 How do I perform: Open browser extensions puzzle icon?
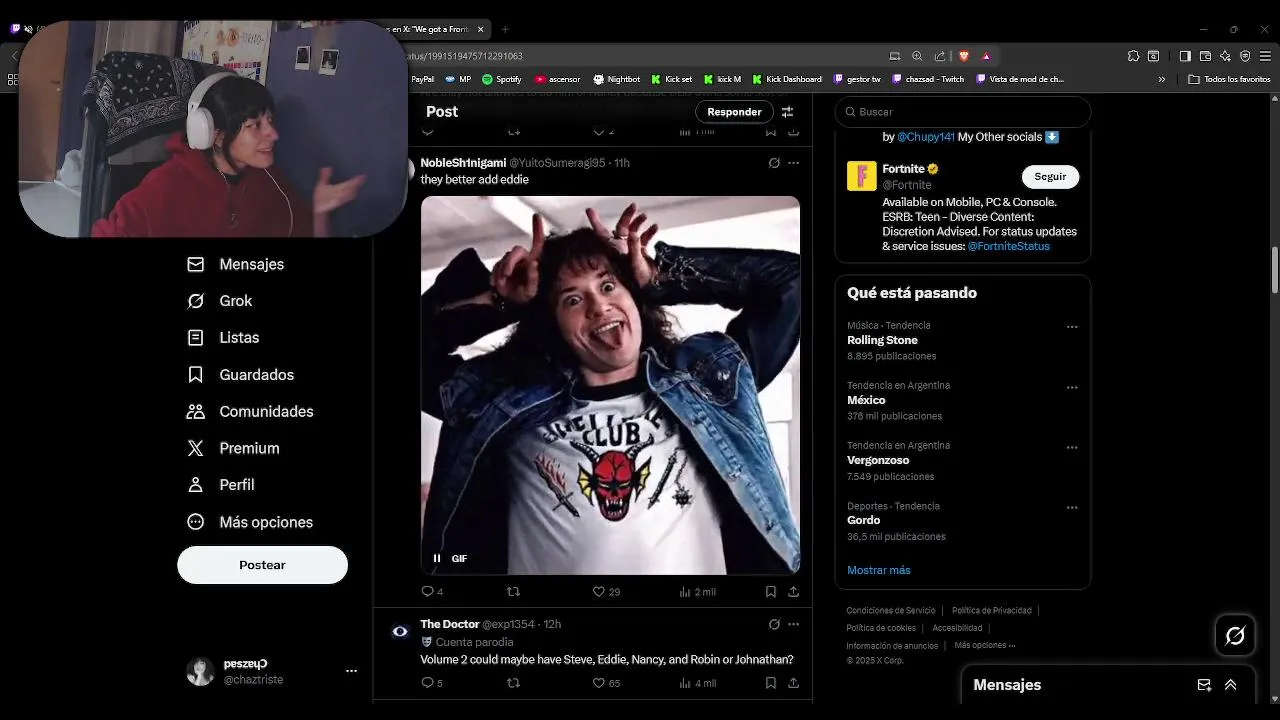coord(1133,56)
